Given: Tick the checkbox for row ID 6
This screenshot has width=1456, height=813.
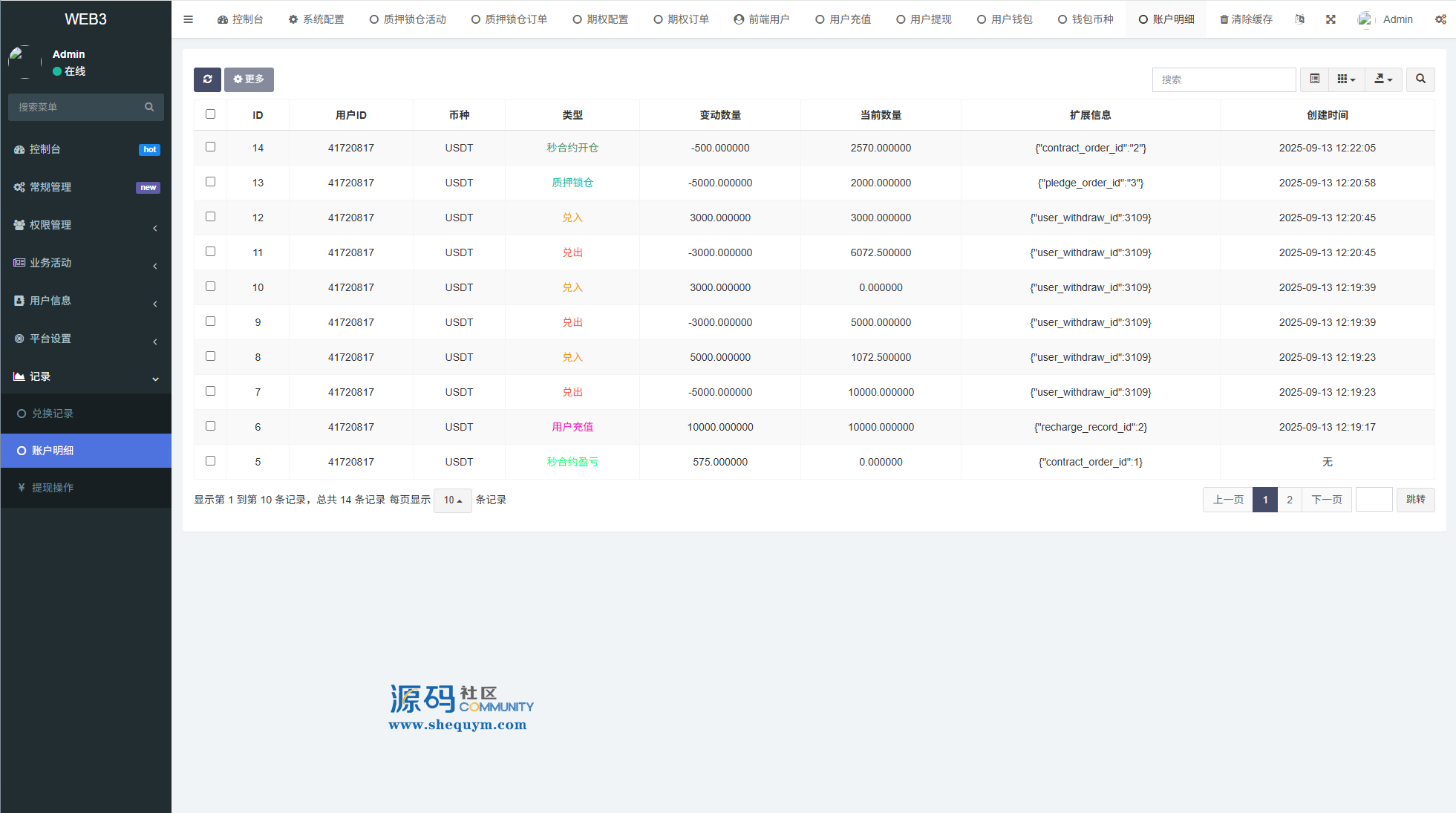Looking at the screenshot, I should (x=211, y=426).
